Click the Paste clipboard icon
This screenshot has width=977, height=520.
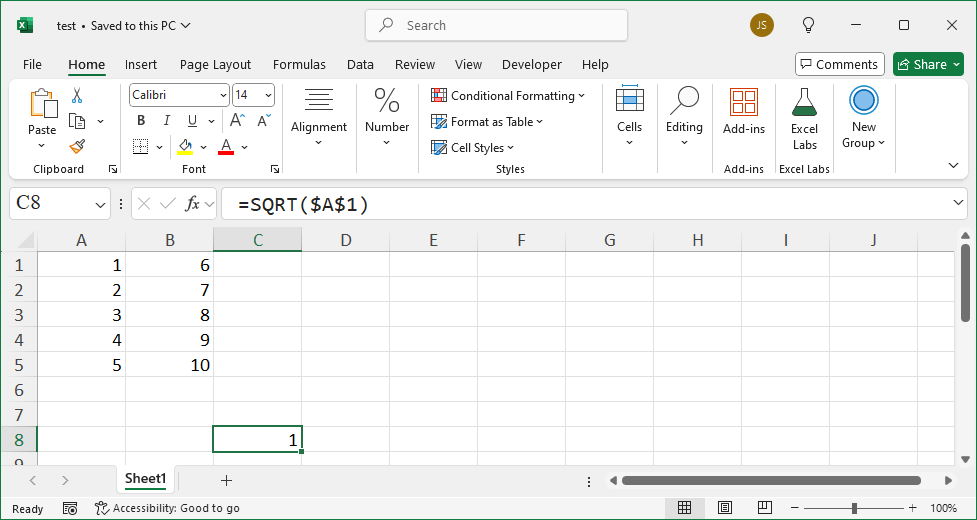tap(42, 103)
